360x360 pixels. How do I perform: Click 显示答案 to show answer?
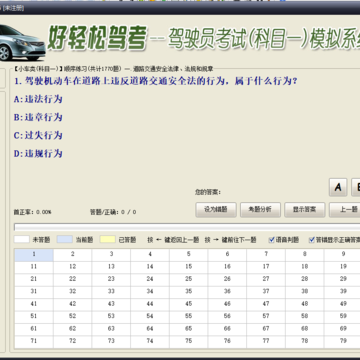305,210
